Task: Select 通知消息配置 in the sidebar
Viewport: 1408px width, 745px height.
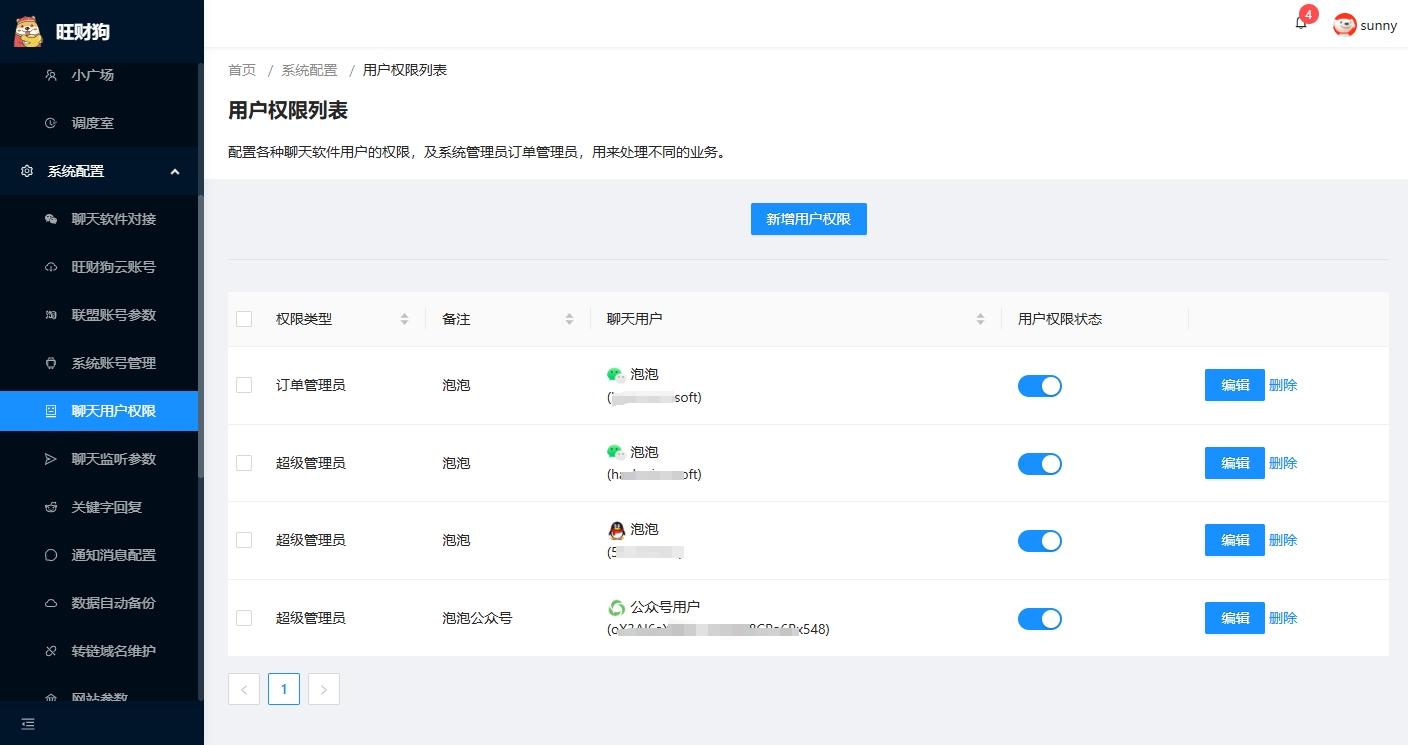Action: tap(113, 555)
